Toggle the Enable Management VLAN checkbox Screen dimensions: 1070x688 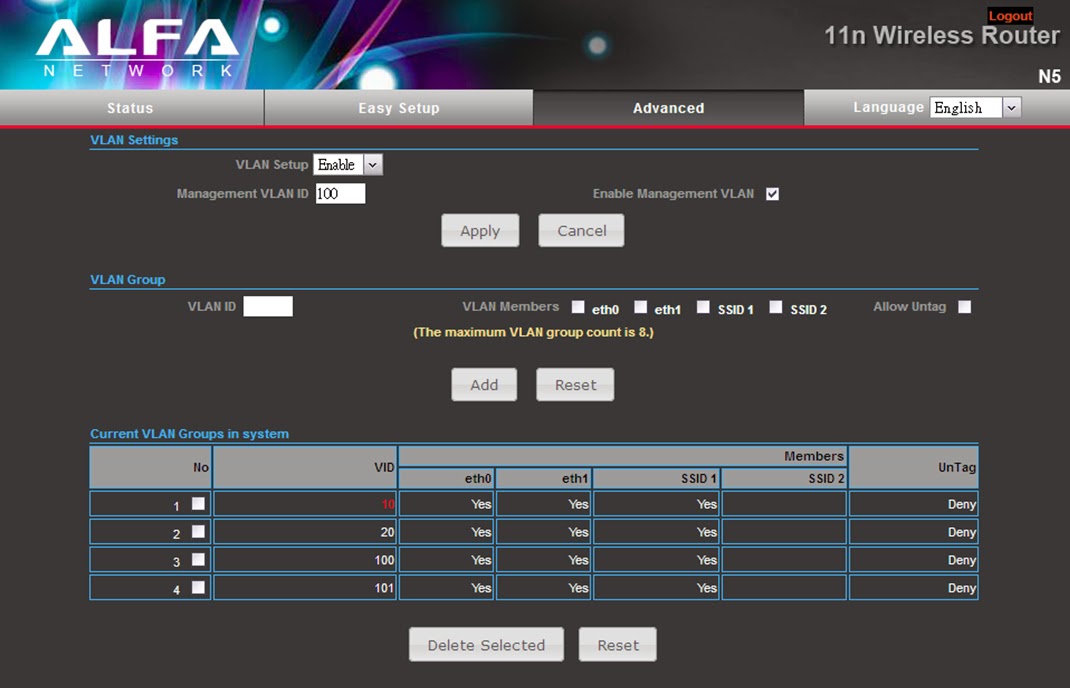[x=772, y=194]
